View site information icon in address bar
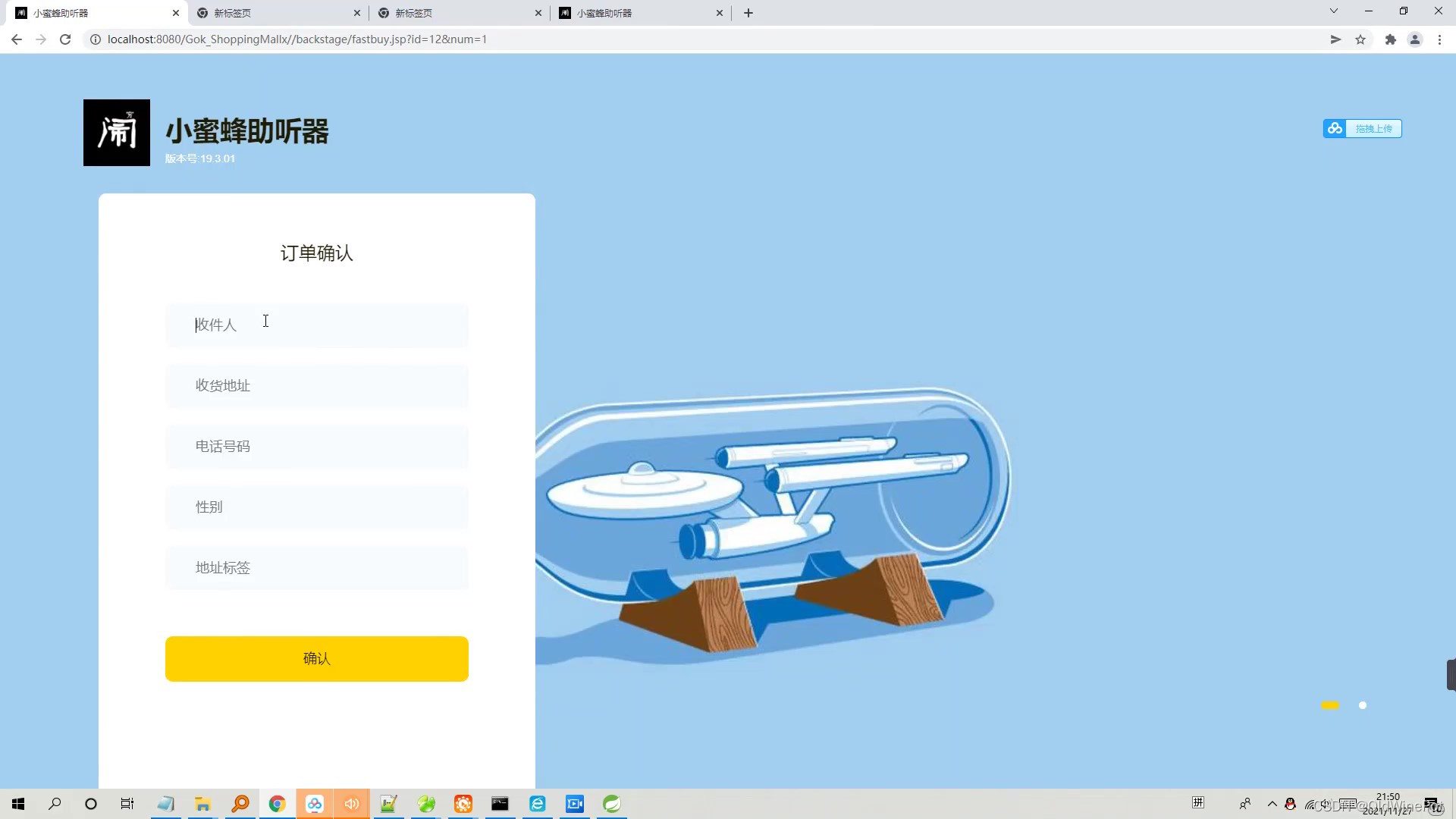The height and width of the screenshot is (819, 1456). (96, 39)
